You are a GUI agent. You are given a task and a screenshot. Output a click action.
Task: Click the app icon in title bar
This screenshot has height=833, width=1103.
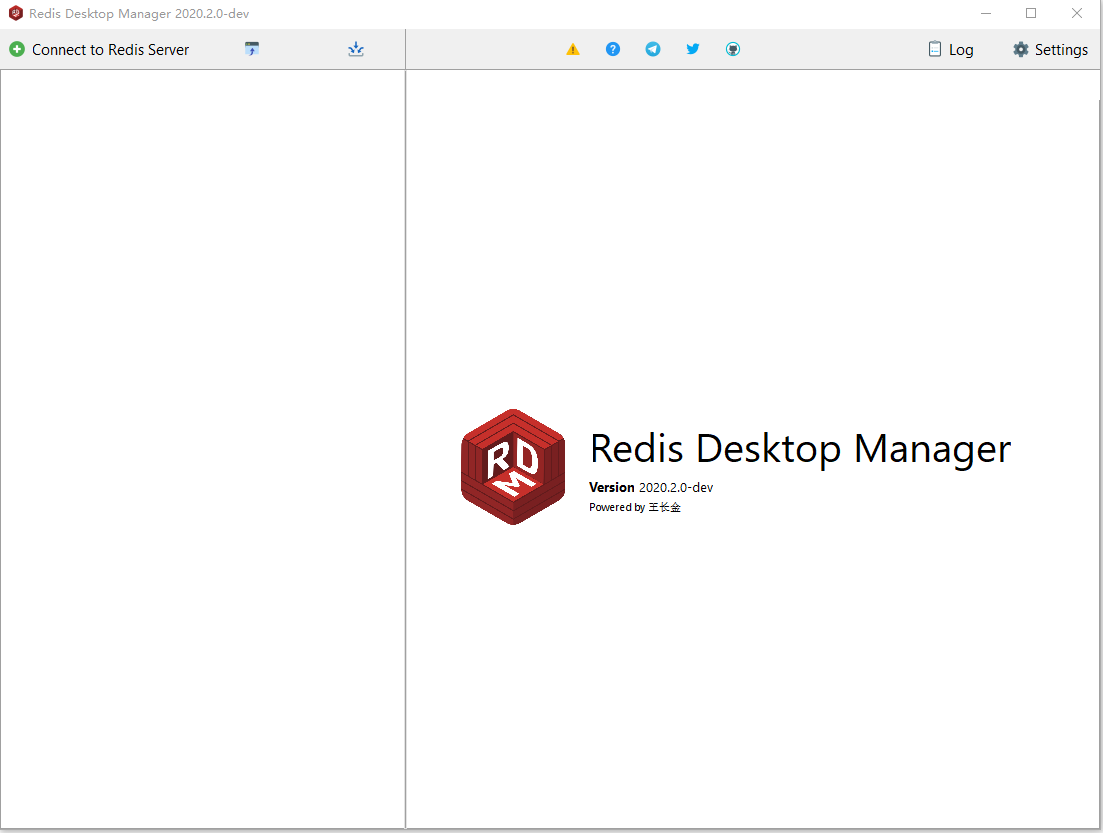click(x=16, y=14)
